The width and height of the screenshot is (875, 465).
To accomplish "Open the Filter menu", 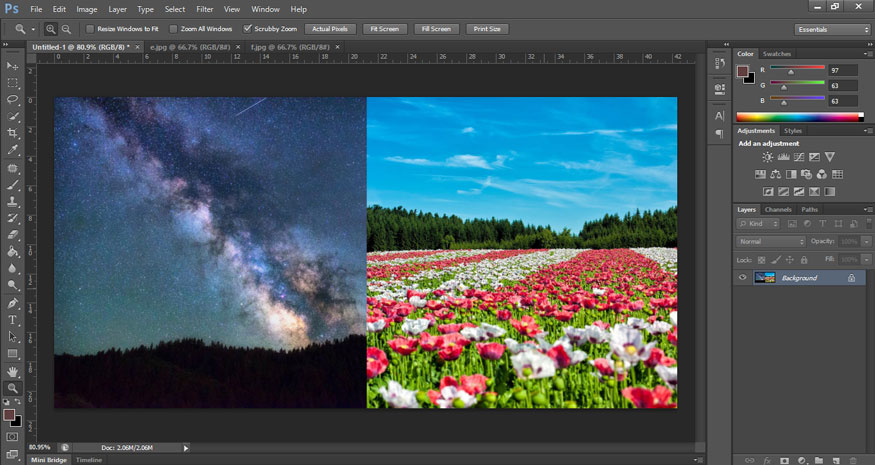I will pyautogui.click(x=205, y=9).
